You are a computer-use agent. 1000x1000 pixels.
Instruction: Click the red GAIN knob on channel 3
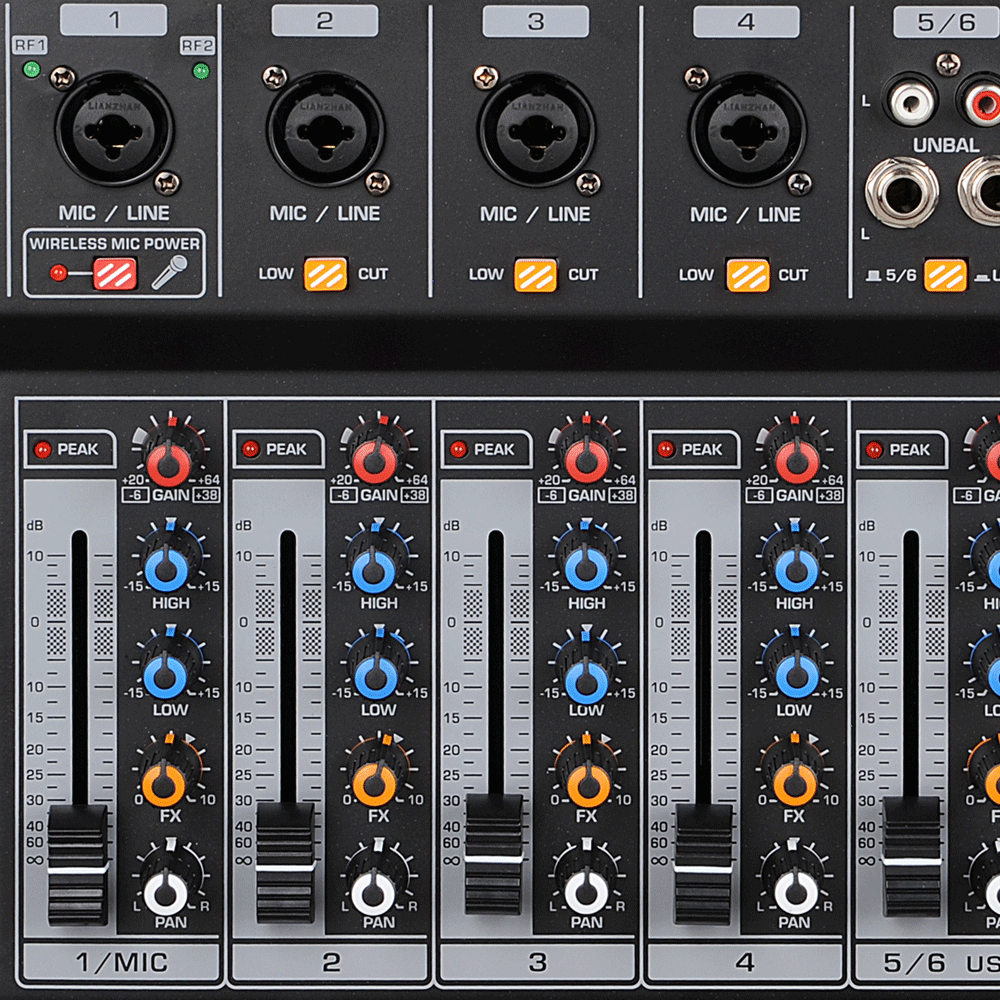[586, 460]
